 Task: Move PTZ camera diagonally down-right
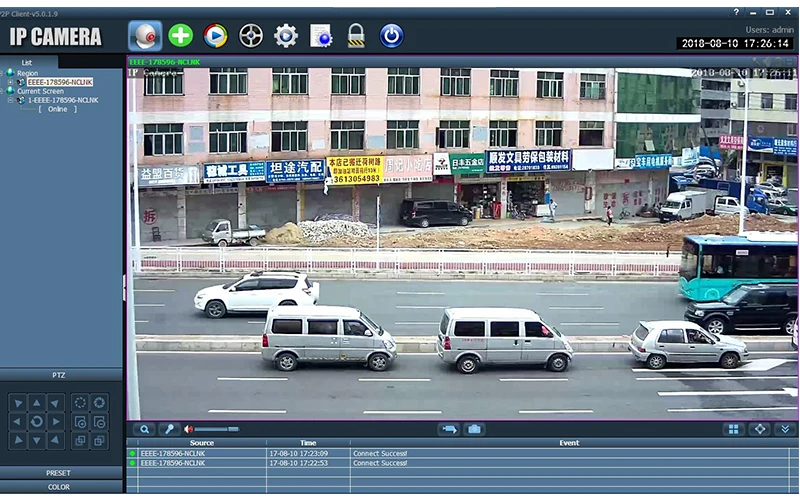pyautogui.click(x=56, y=440)
